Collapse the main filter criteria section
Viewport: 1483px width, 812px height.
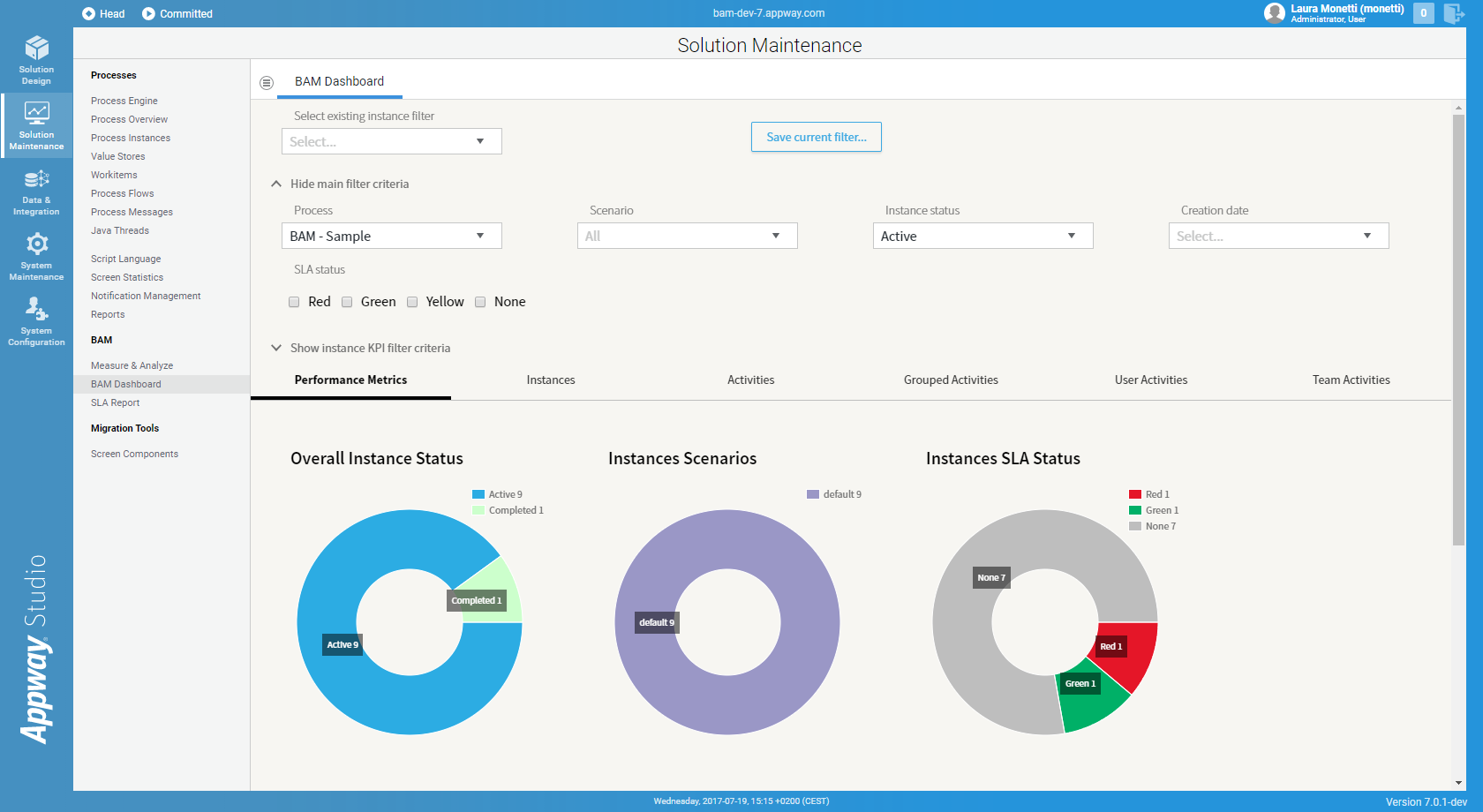pos(276,184)
